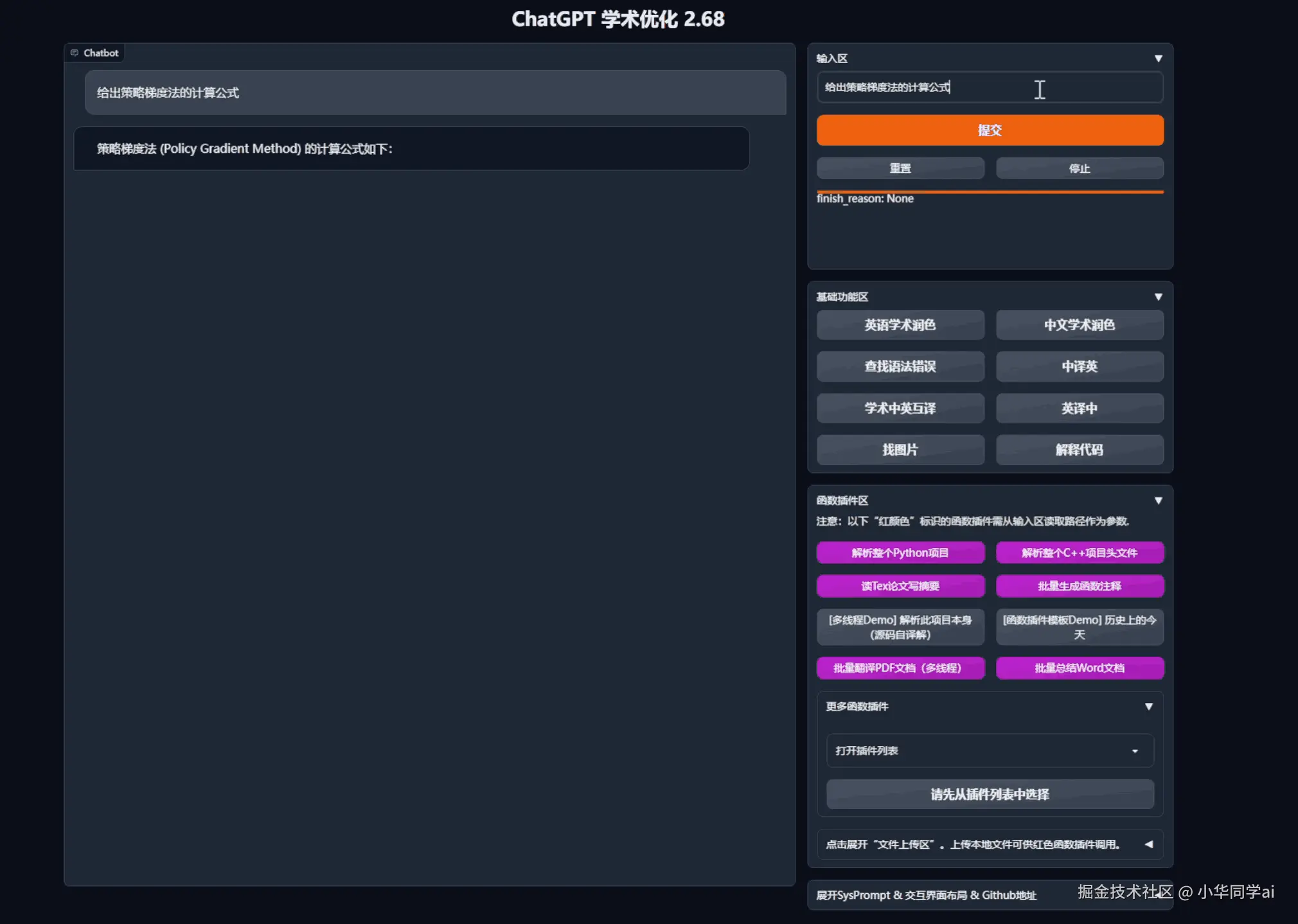Click the 找图片 button
Viewport: 1298px width, 924px height.
click(900, 450)
